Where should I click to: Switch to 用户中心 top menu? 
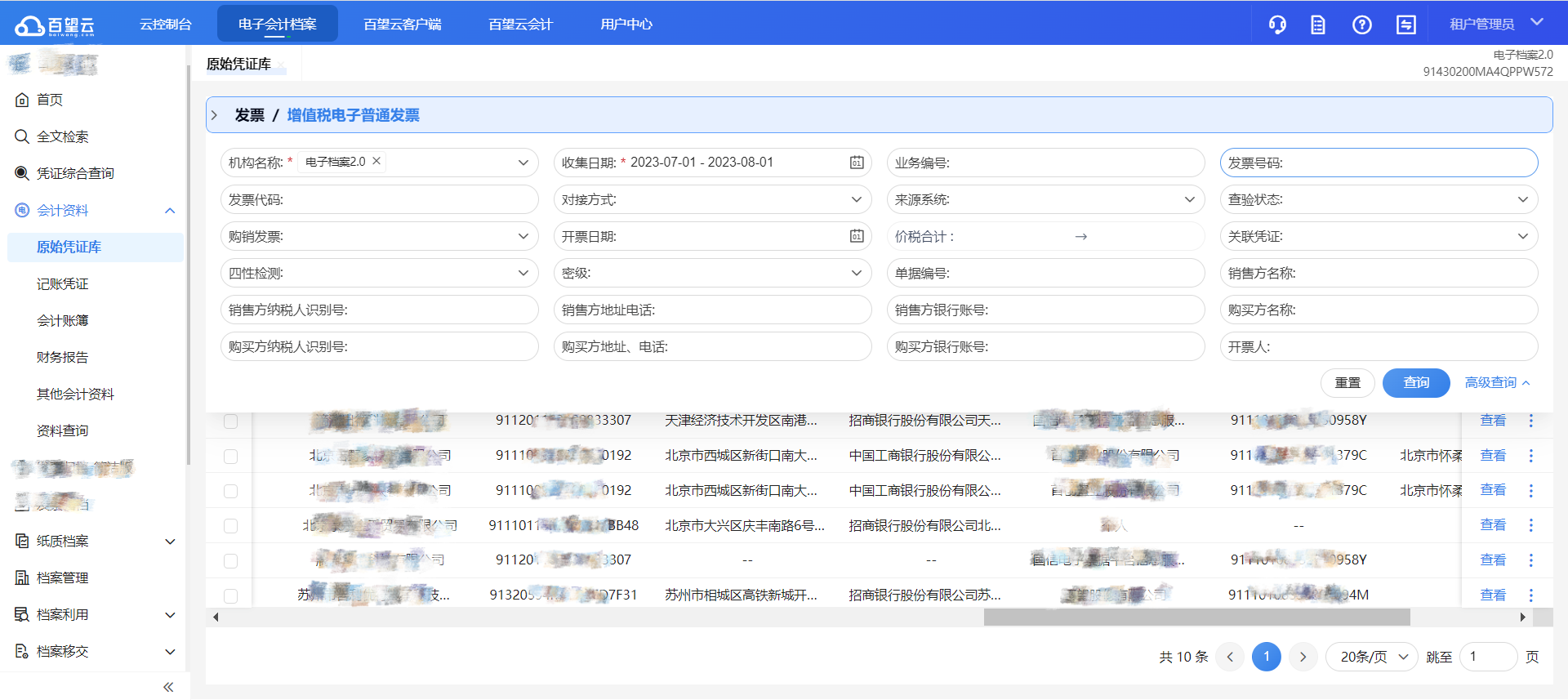[x=626, y=25]
